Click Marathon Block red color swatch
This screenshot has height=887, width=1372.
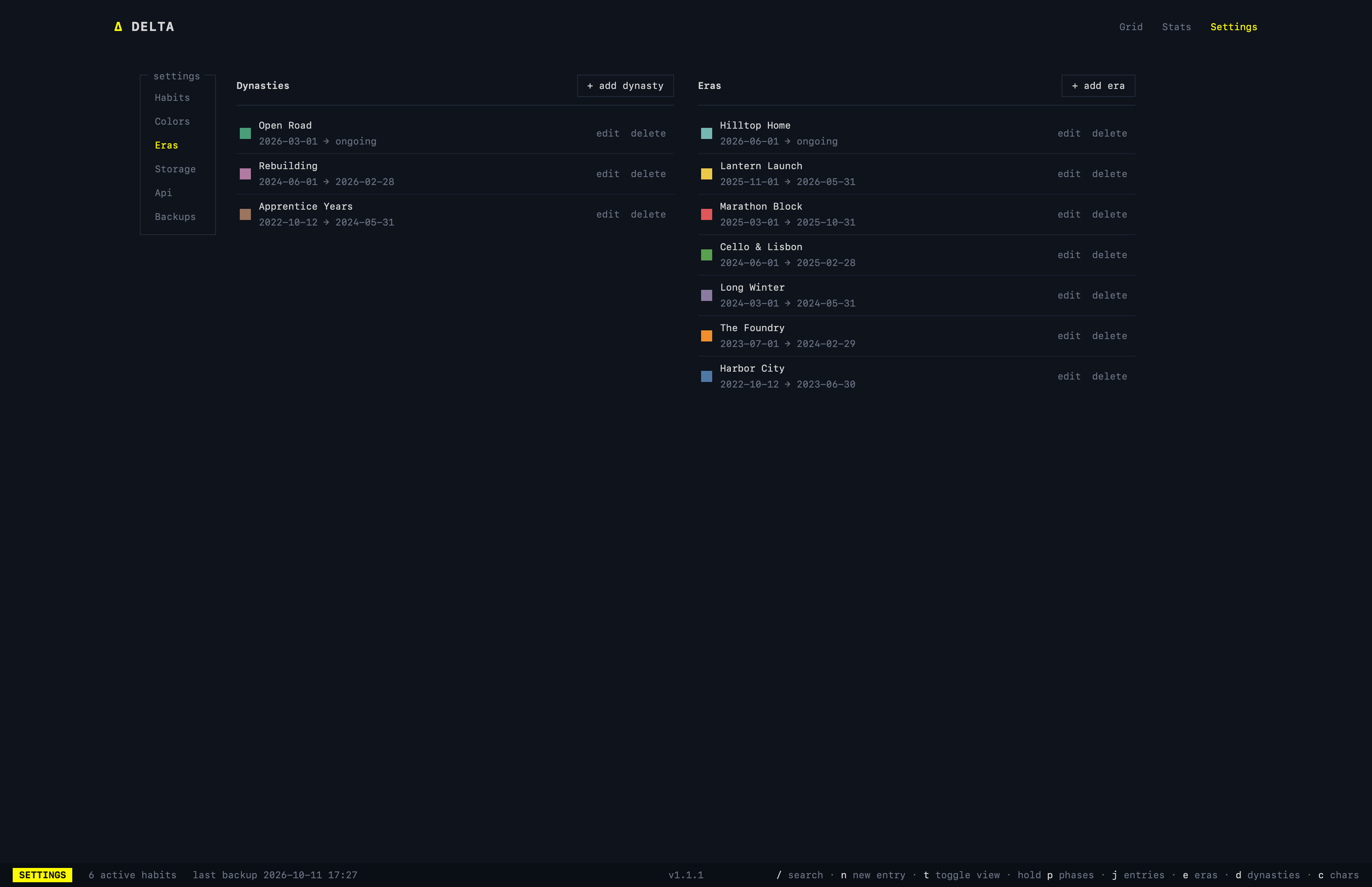coord(706,214)
